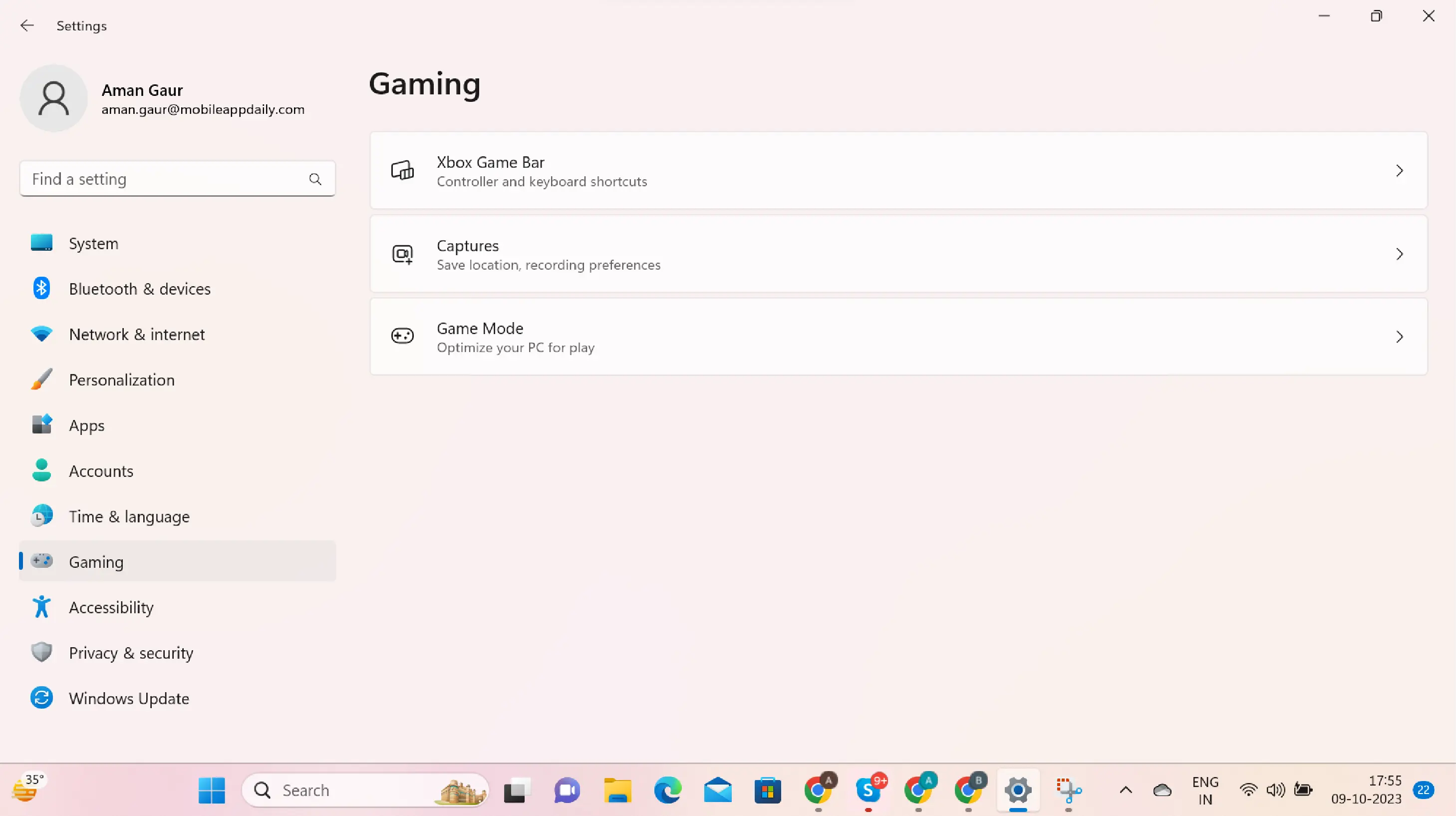This screenshot has width=1456, height=816.
Task: Click the taskbar Search box
Action: click(x=365, y=790)
